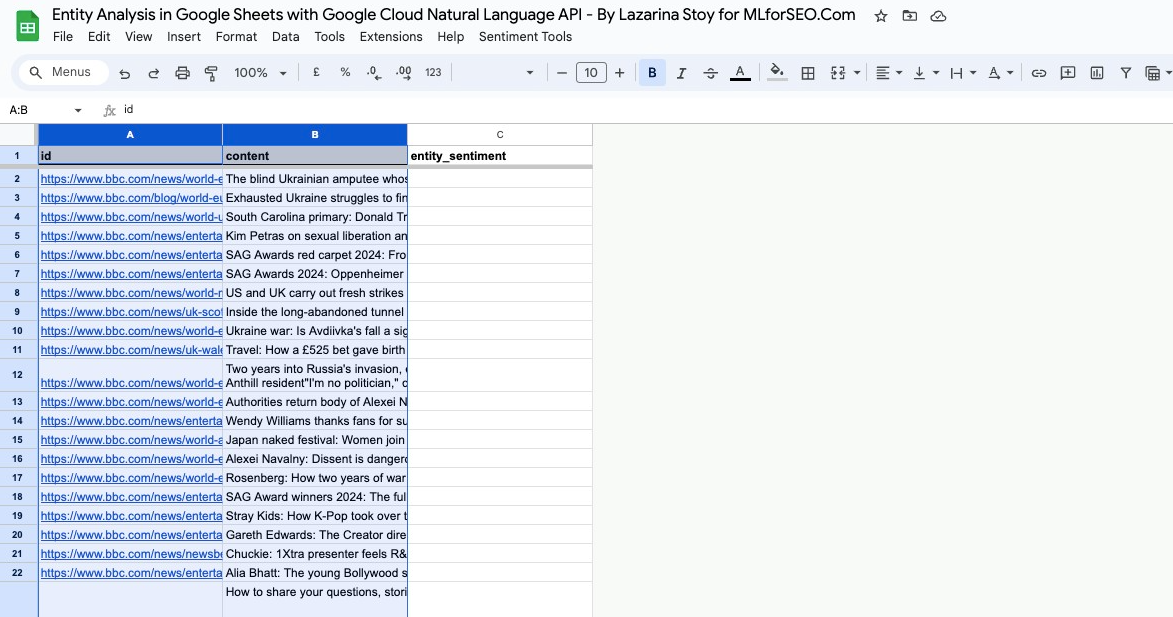Viewport: 1173px width, 617px height.
Task: Format selection as currency (£)
Action: click(316, 73)
